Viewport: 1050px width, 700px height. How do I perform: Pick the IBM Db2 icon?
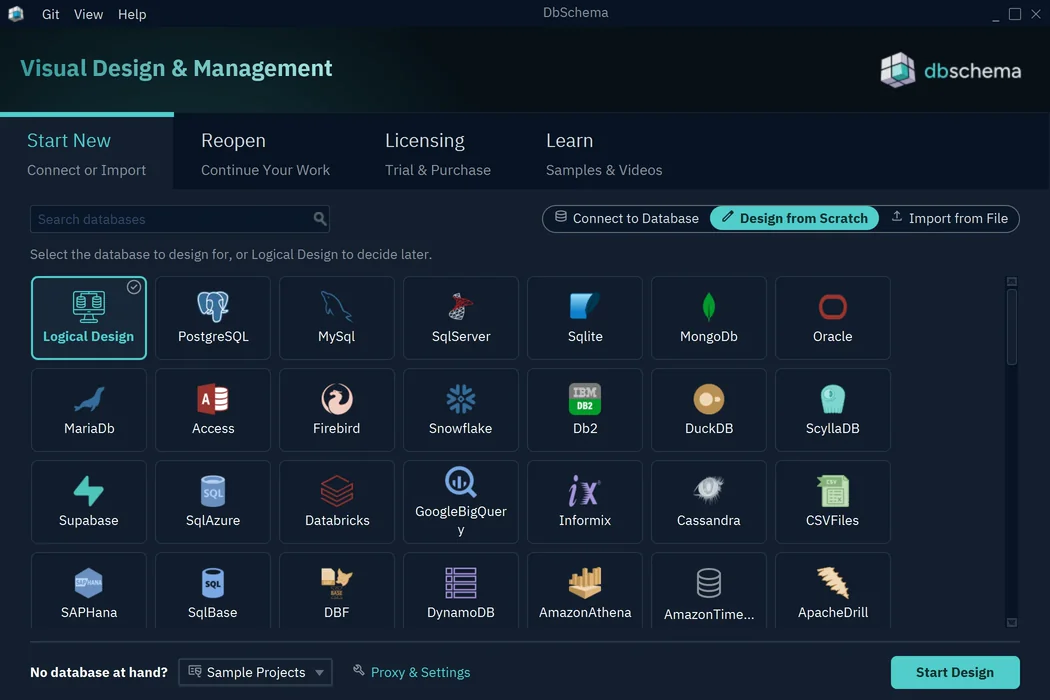pos(585,399)
